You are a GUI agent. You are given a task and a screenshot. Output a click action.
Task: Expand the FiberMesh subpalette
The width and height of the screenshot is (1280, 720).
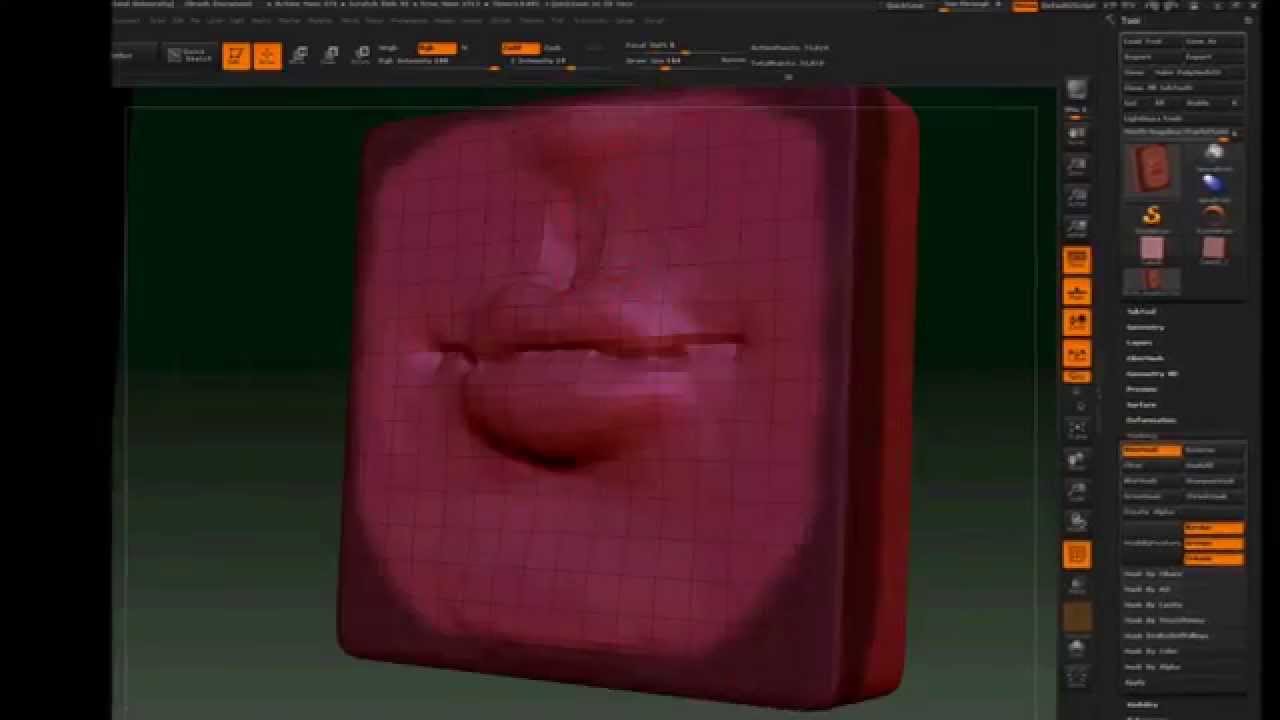(1145, 358)
